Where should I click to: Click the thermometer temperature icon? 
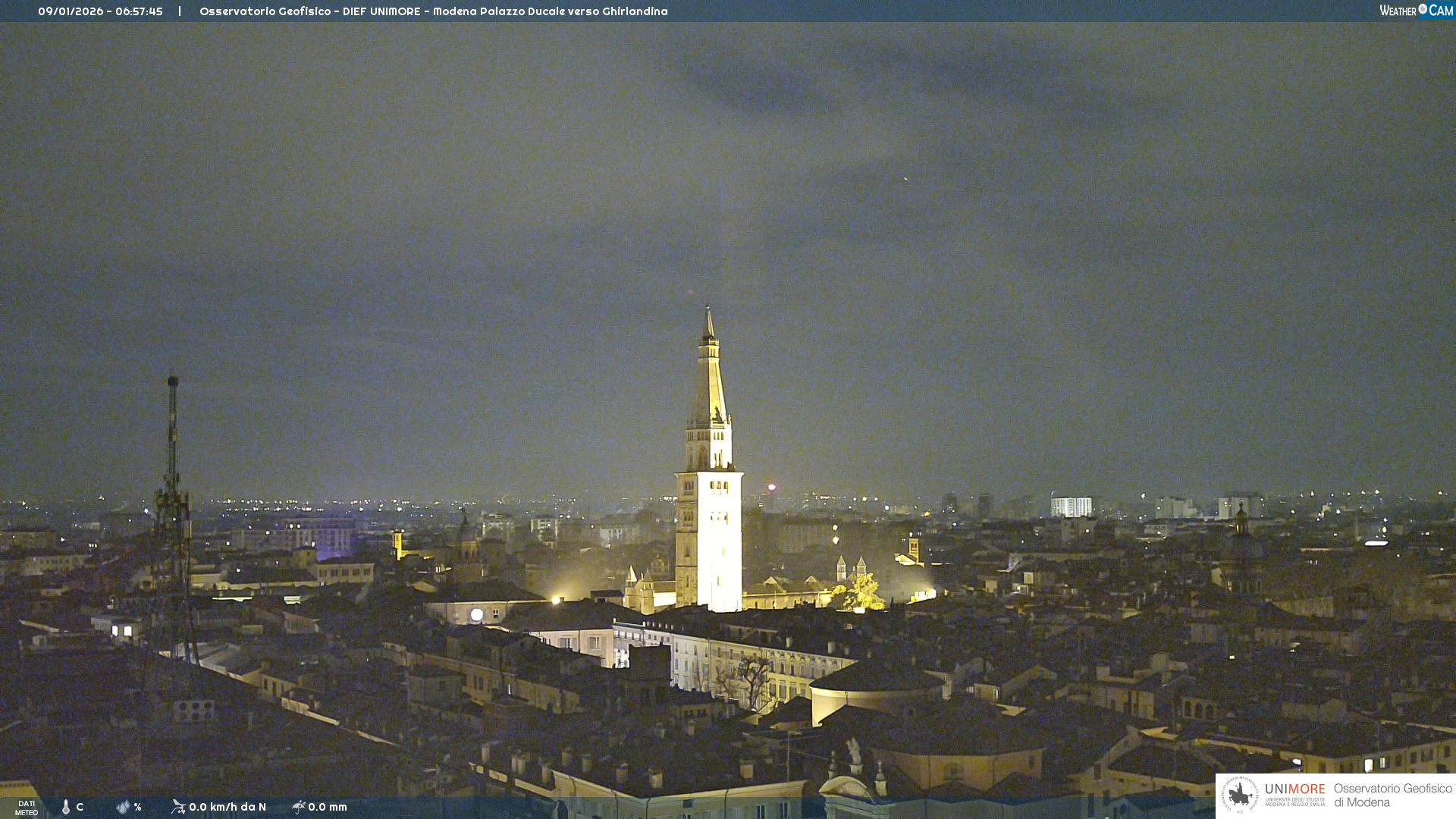point(66,807)
